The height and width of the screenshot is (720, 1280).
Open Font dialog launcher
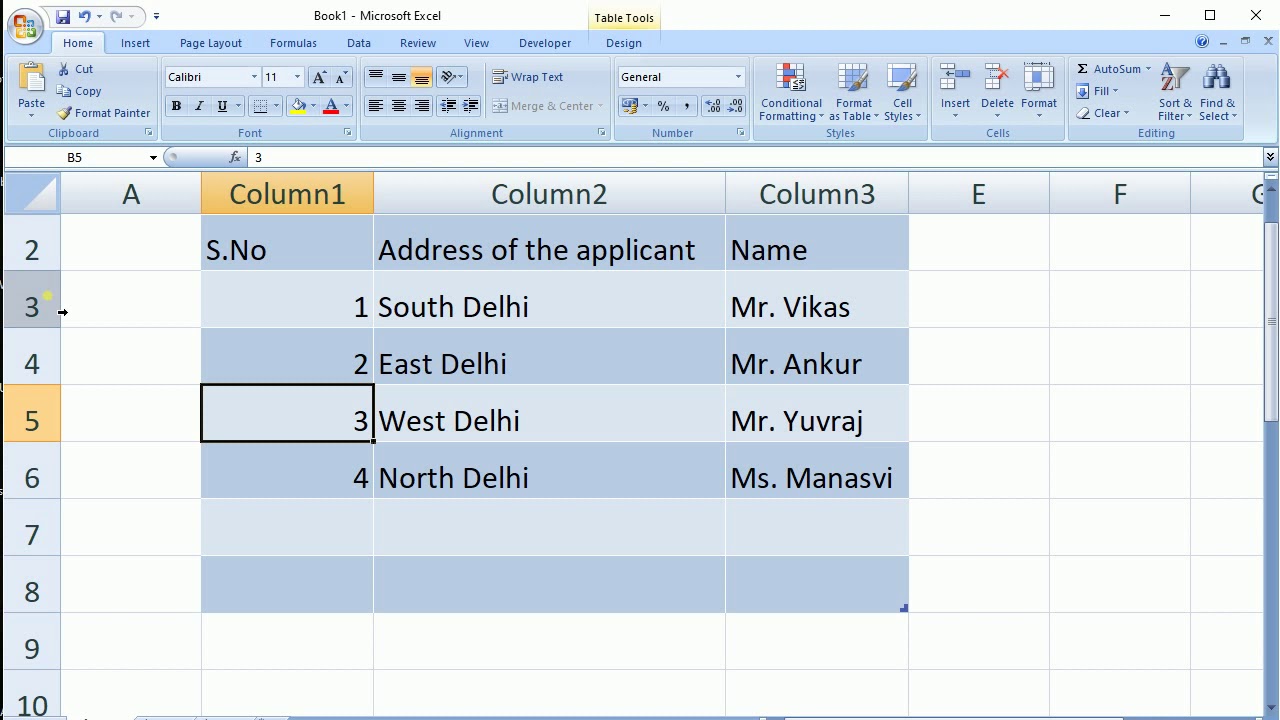(x=348, y=132)
